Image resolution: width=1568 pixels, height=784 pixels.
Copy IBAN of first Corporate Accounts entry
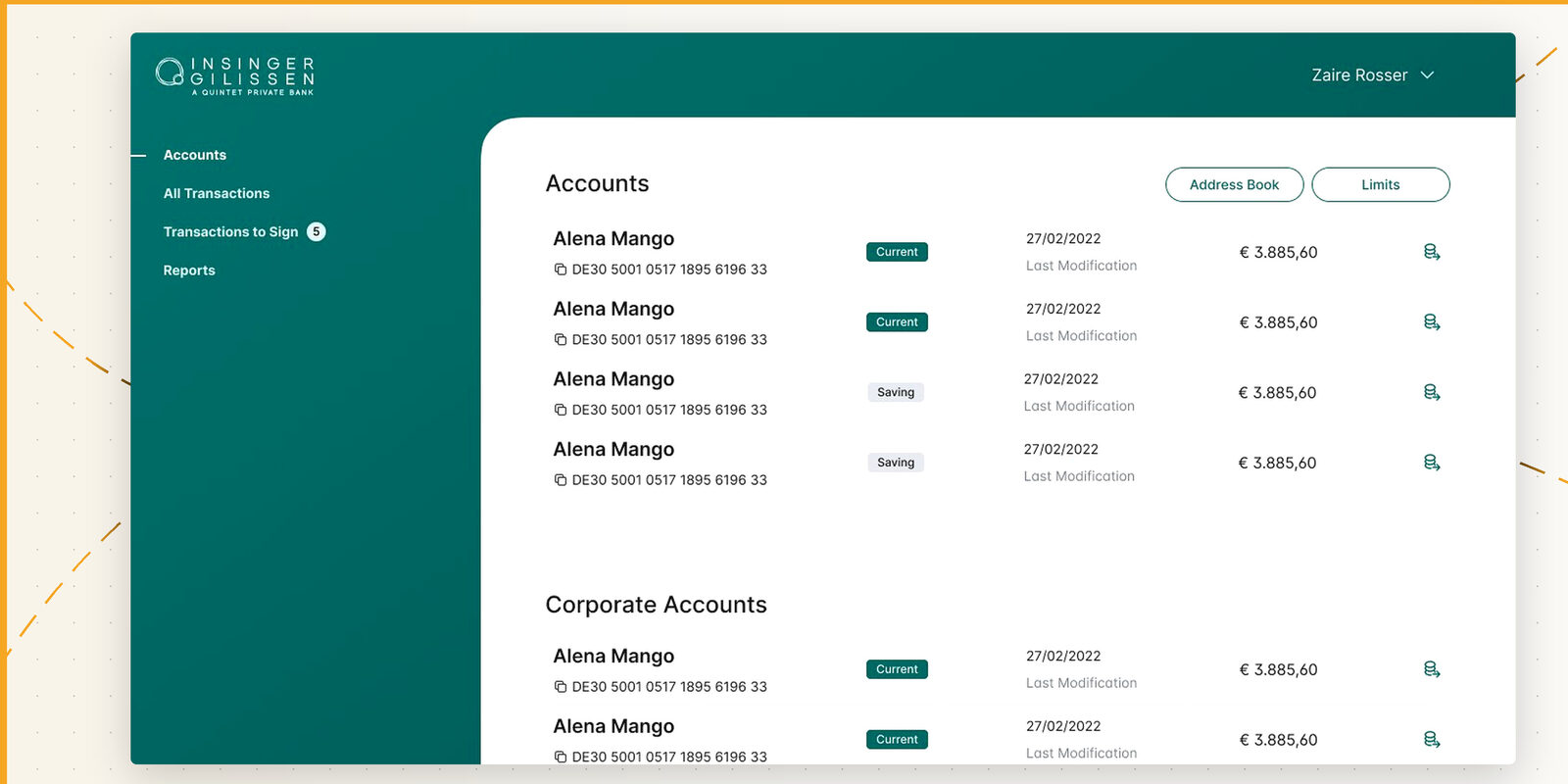[561, 687]
